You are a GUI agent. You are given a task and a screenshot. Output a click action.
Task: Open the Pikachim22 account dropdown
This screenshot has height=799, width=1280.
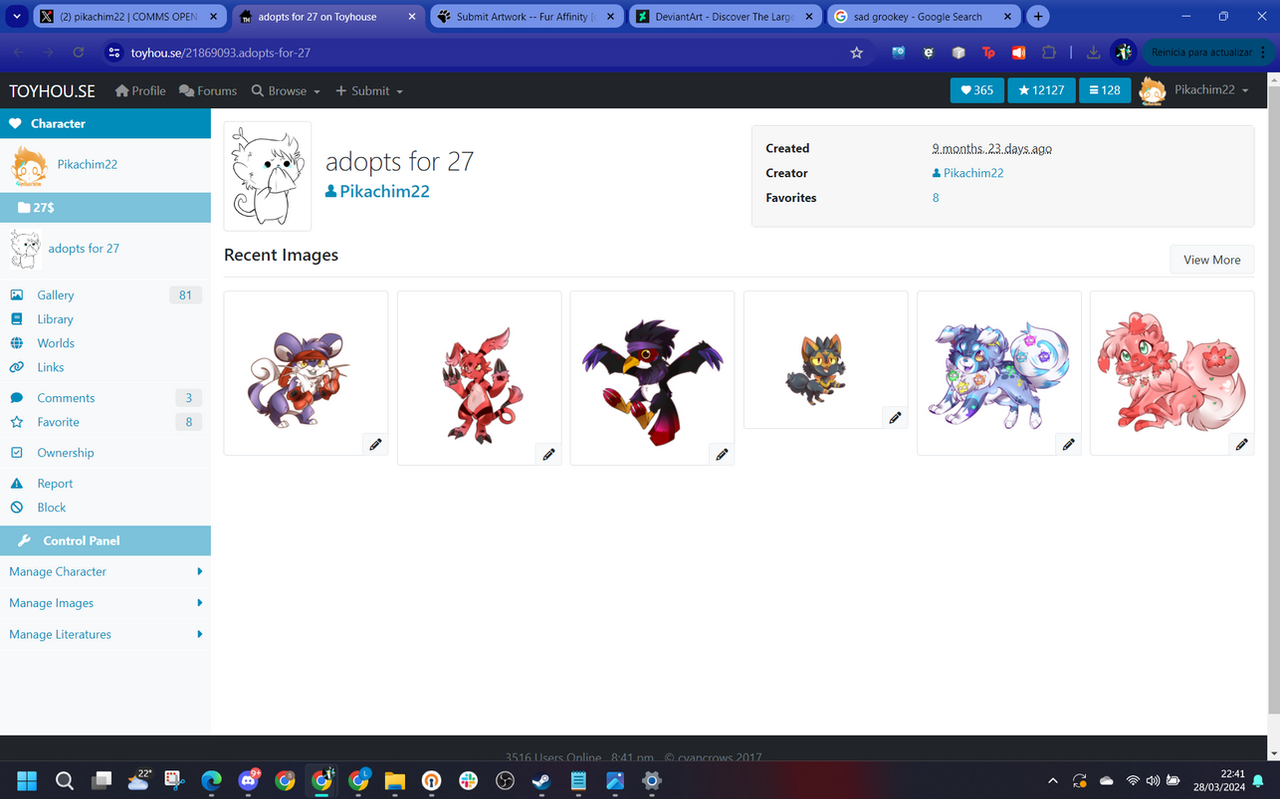point(1195,90)
